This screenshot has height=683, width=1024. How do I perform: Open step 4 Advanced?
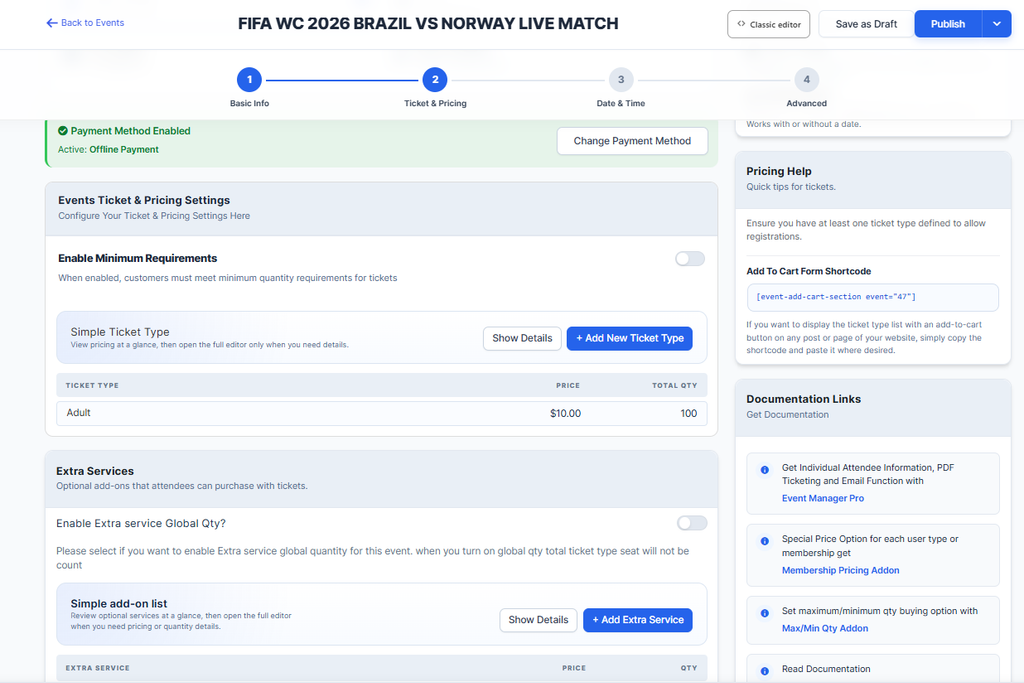[x=807, y=80]
